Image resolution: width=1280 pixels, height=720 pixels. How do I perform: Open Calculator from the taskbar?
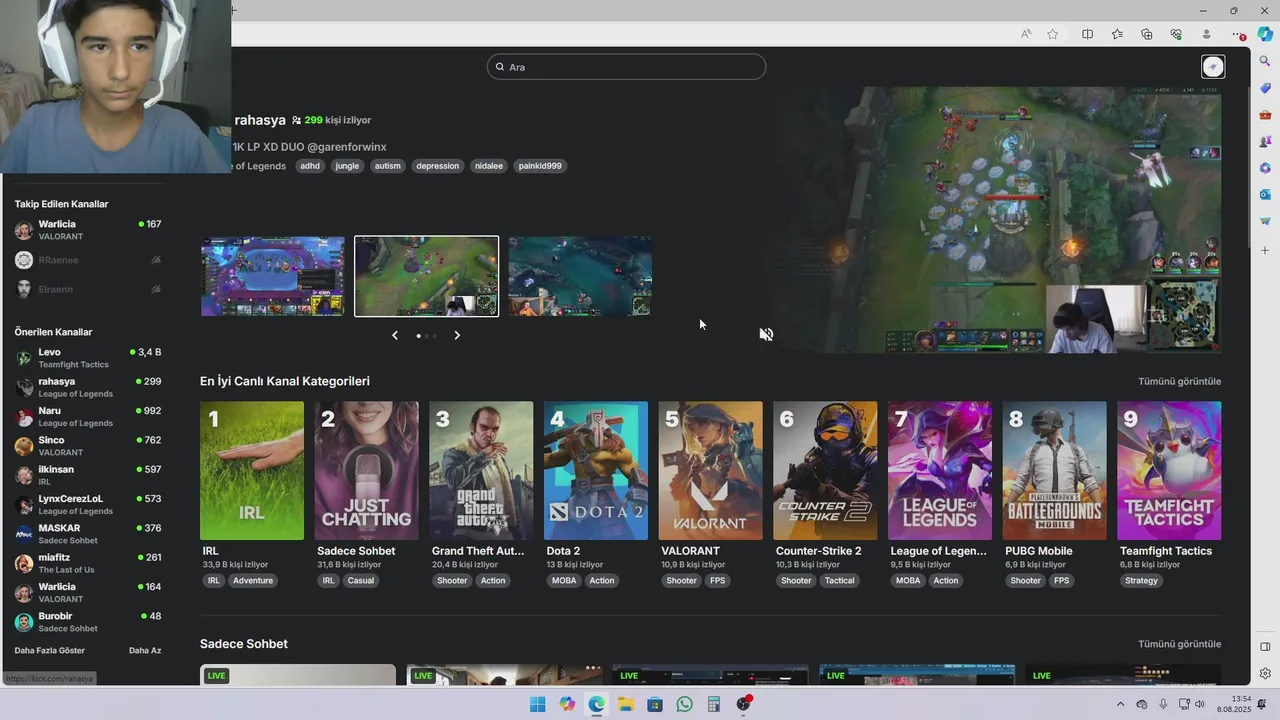[x=714, y=704]
